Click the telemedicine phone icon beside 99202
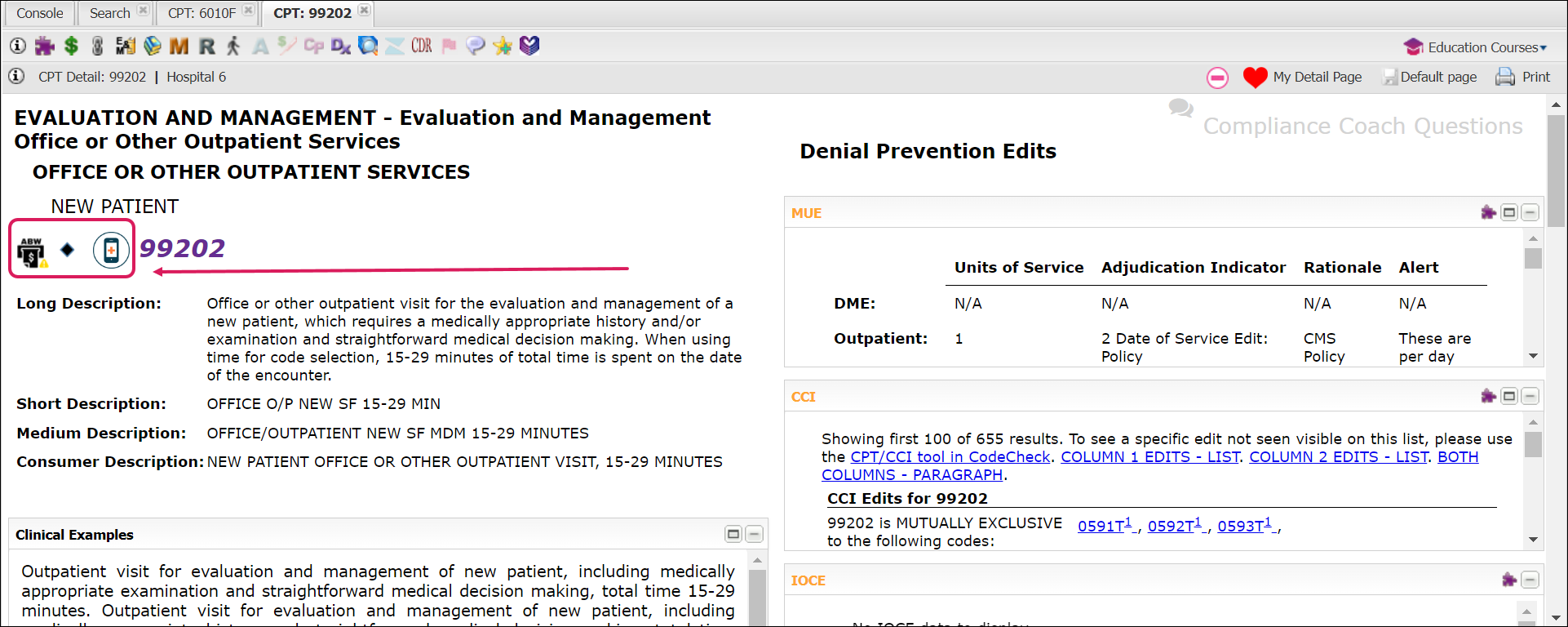 coord(111,250)
